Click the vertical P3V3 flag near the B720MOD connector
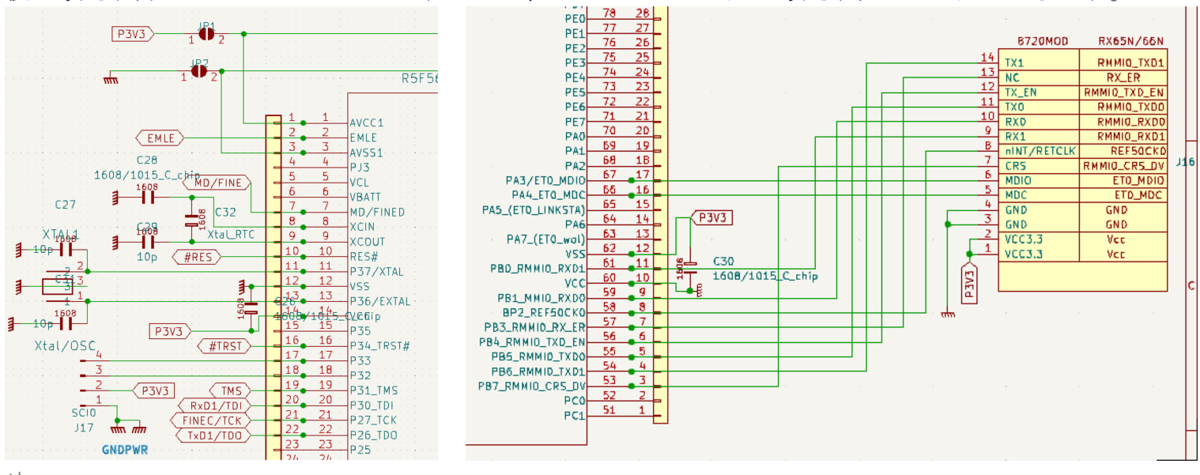 coord(967,284)
